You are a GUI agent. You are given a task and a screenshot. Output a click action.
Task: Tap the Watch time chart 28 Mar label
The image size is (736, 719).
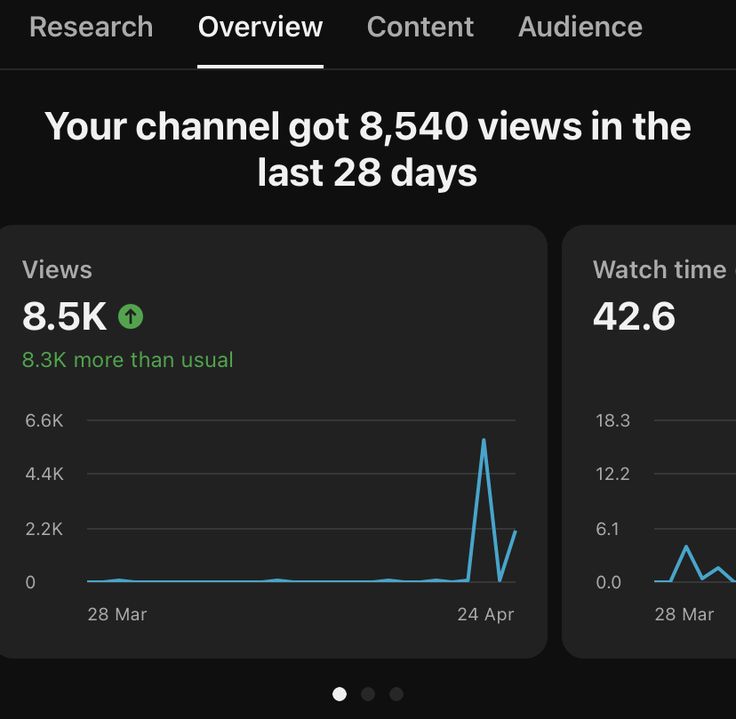[684, 614]
